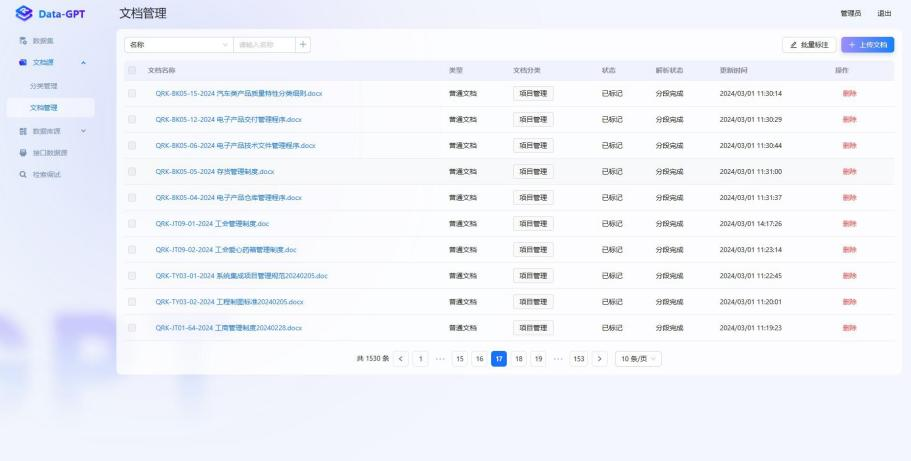Go to previous page with left arrow

400,359
